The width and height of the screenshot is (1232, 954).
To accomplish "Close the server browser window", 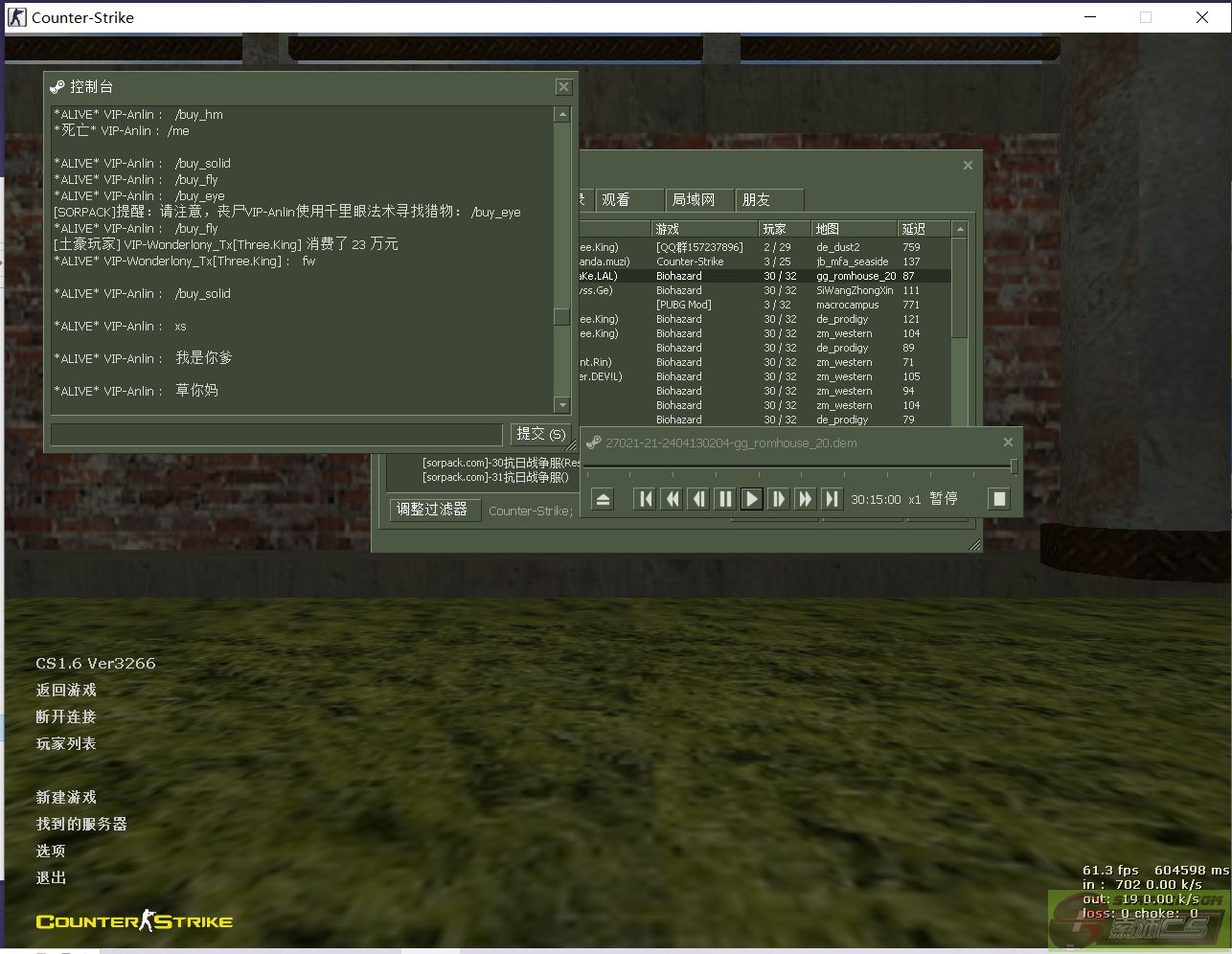I will (x=968, y=166).
